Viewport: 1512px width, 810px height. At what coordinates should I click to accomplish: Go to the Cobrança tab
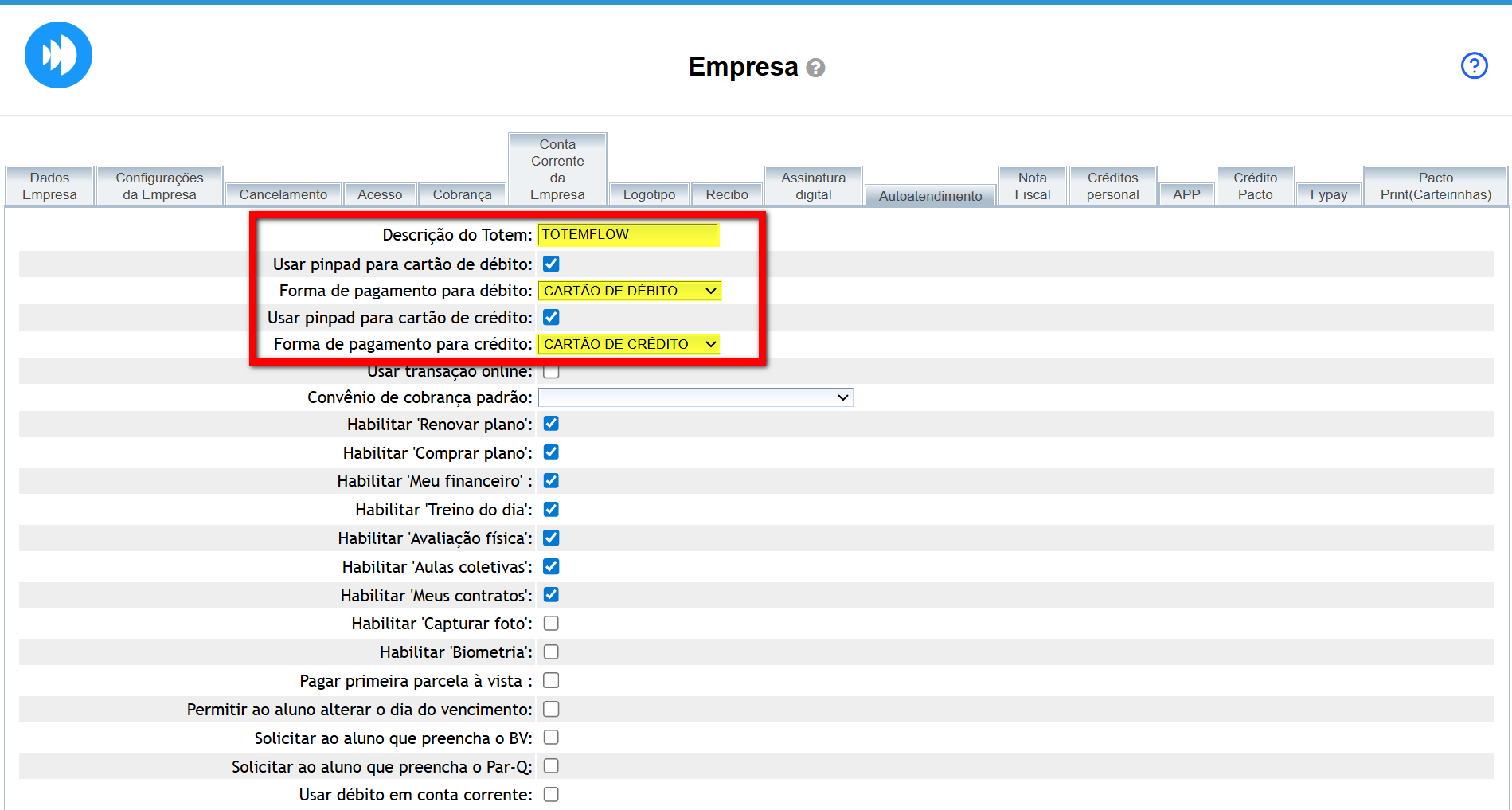462,194
